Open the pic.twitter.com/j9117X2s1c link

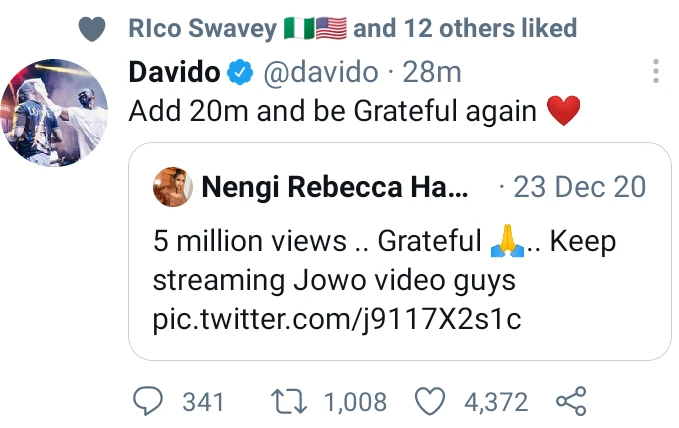point(338,320)
